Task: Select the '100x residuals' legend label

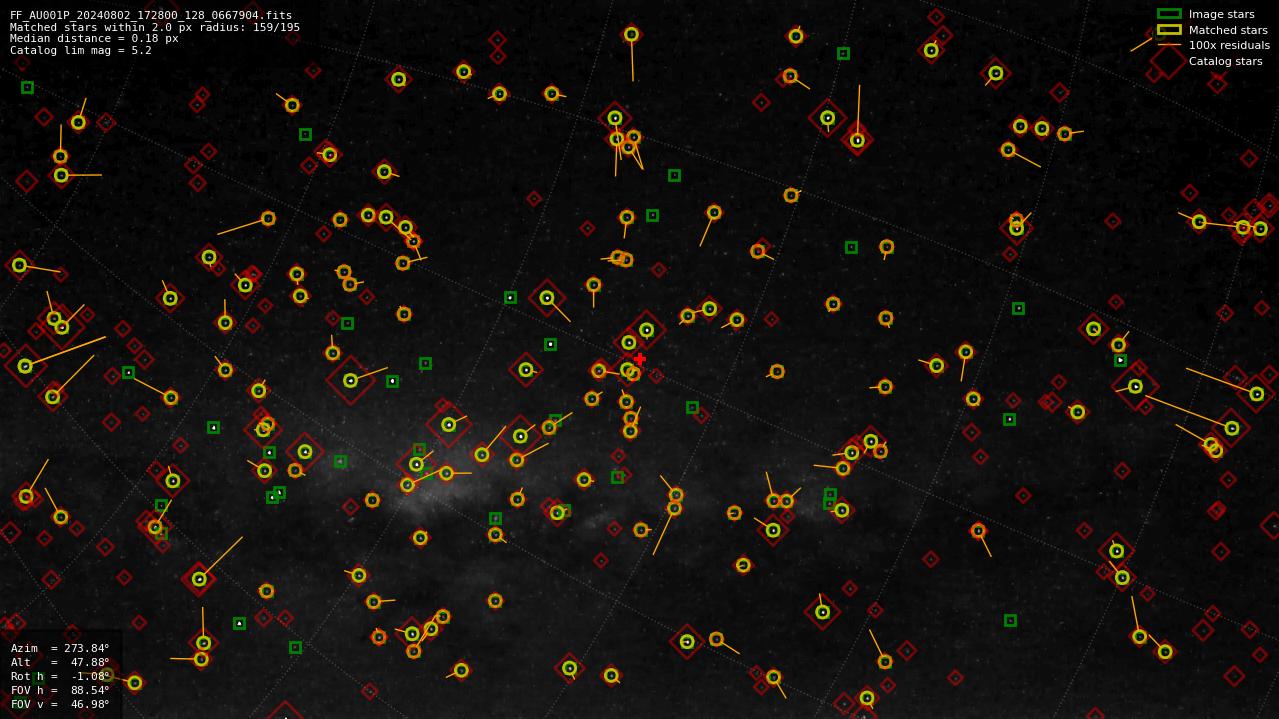Action: pos(1229,45)
